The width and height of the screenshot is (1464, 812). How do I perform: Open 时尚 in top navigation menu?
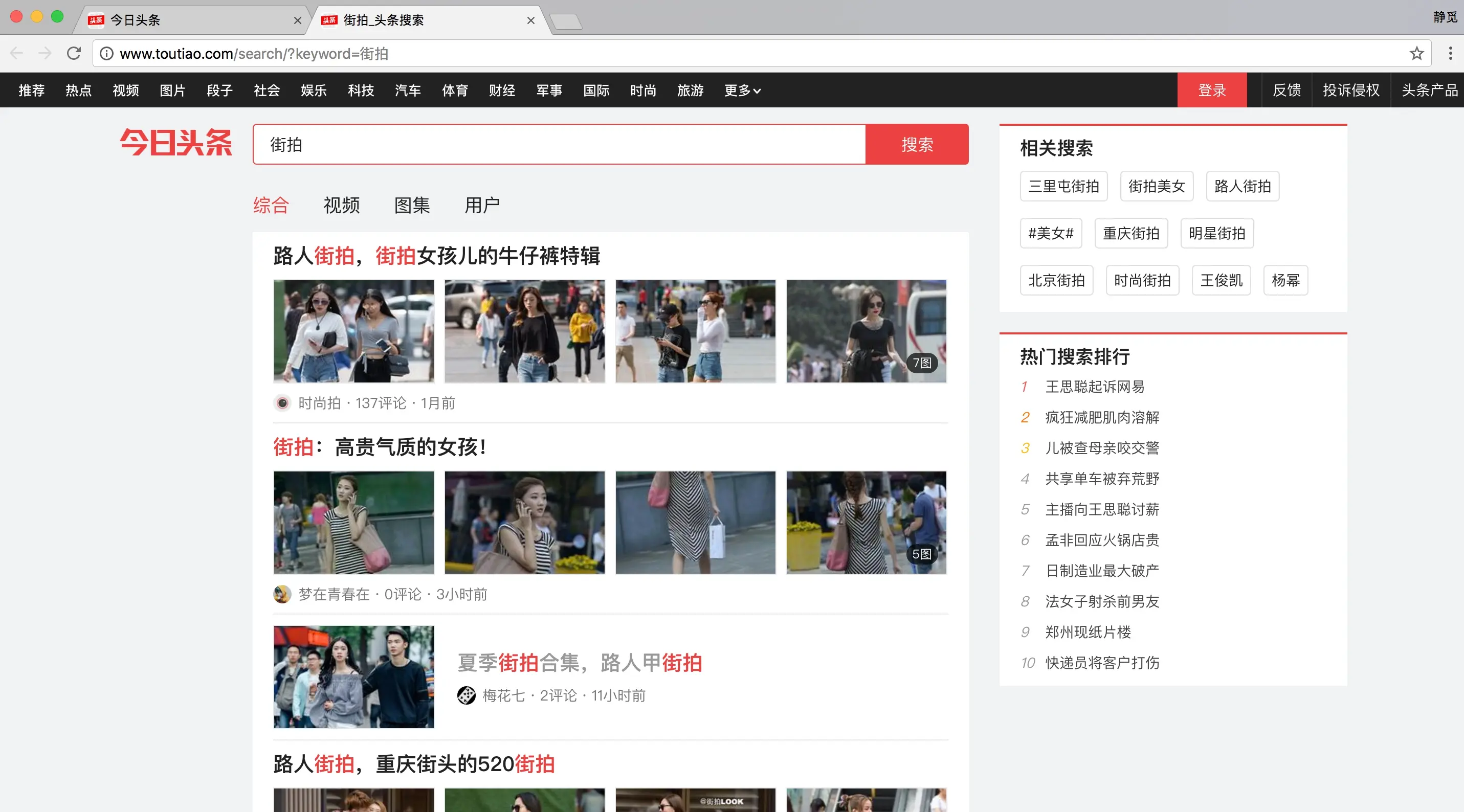tap(643, 91)
